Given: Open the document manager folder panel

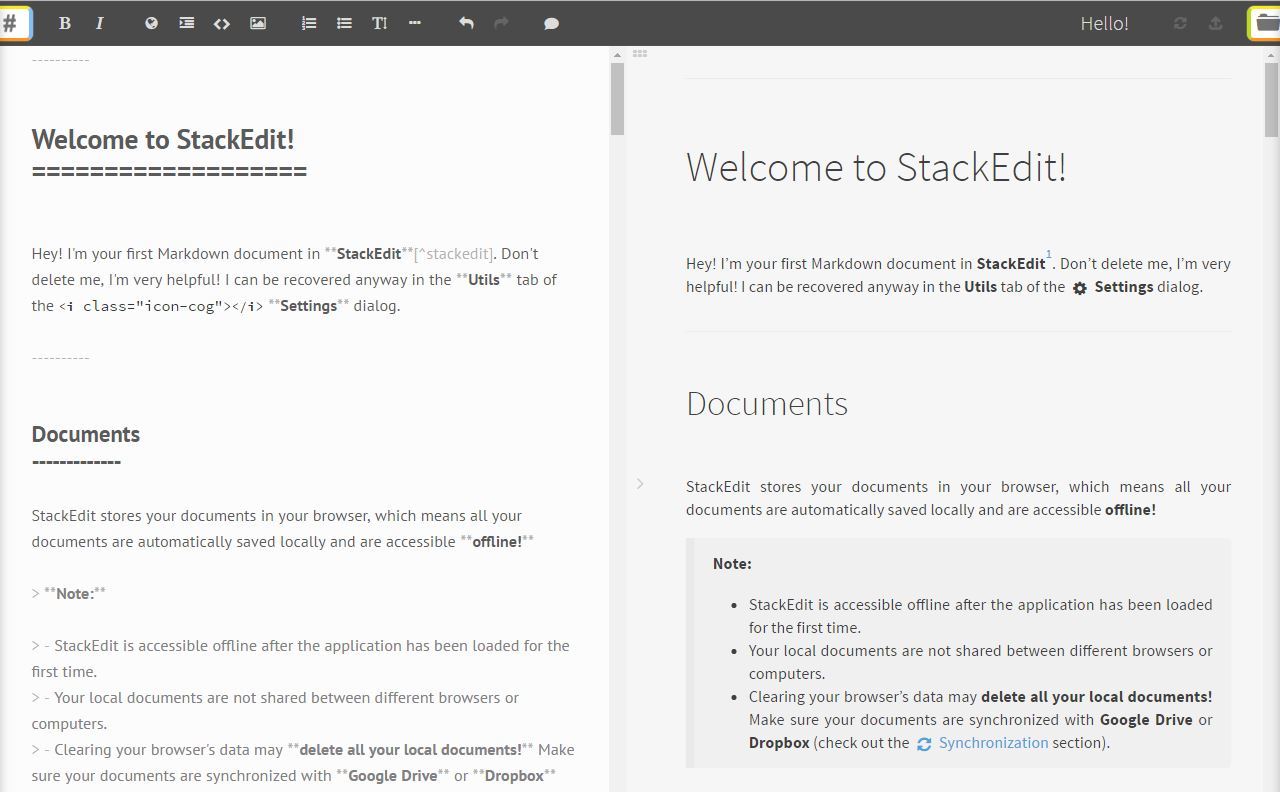Looking at the screenshot, I should 1265,23.
